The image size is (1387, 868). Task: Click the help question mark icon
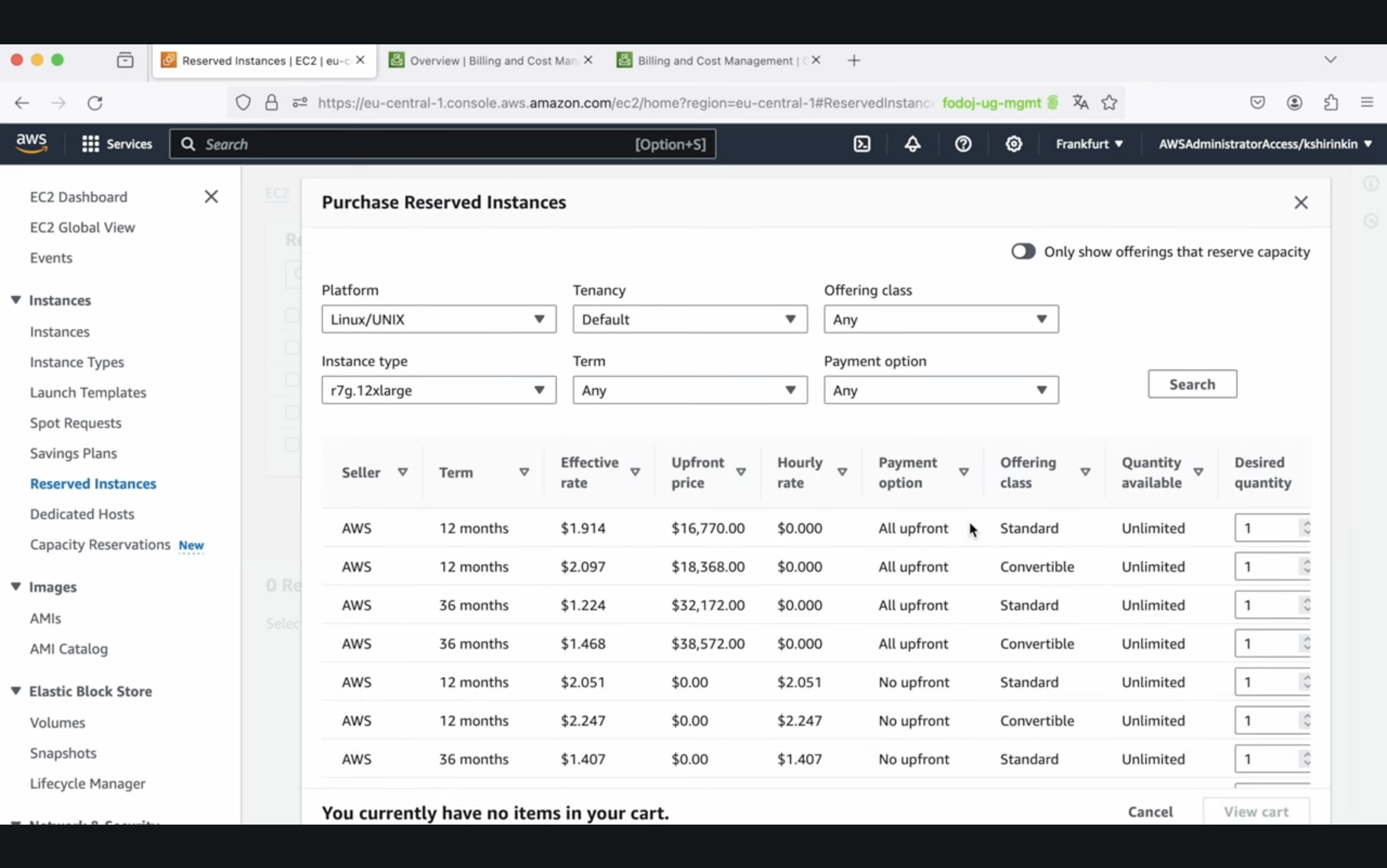963,143
